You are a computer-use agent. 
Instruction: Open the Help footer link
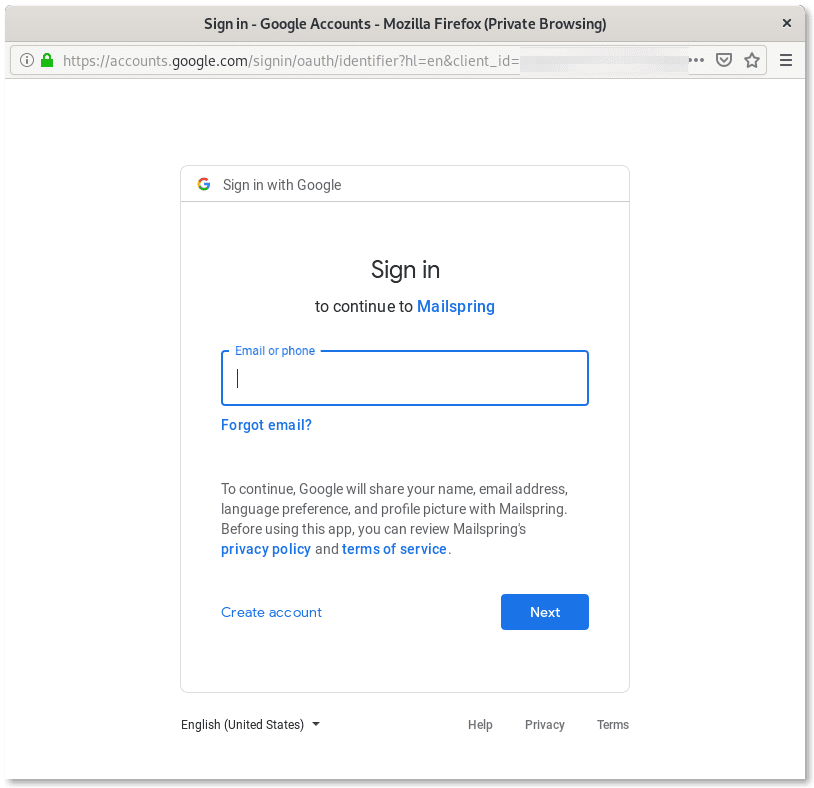480,725
